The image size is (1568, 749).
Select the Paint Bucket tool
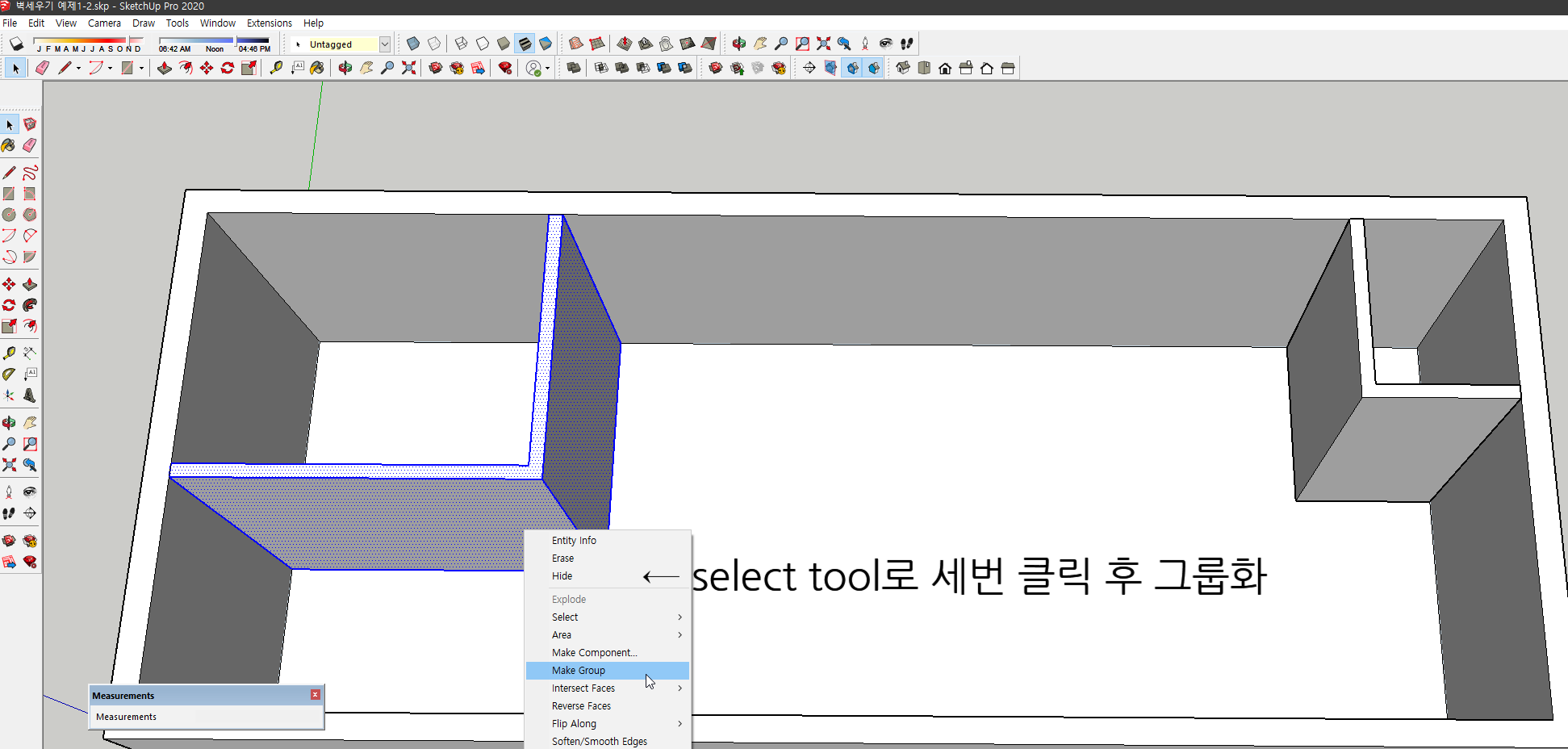click(x=317, y=68)
